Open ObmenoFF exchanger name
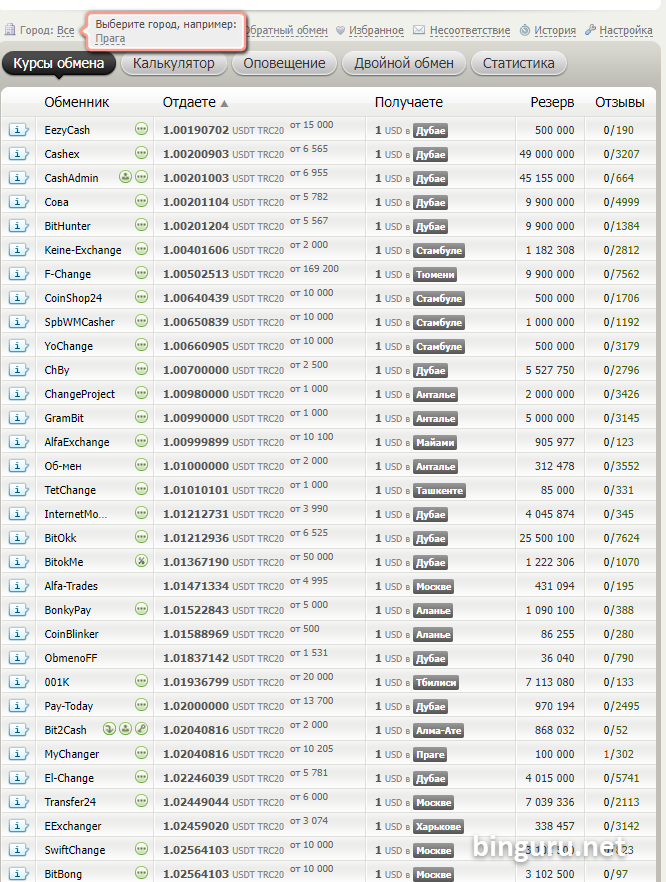The image size is (666, 882). (x=71, y=658)
